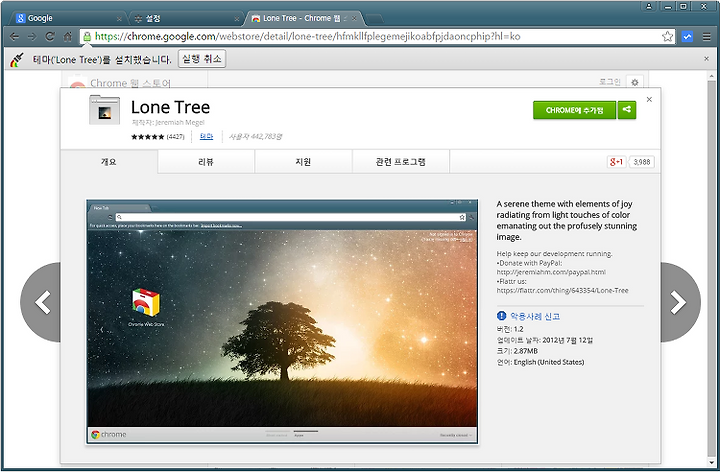The image size is (720, 472).
Task: Click the 크기: 2.87MB size text
Action: click(x=517, y=351)
